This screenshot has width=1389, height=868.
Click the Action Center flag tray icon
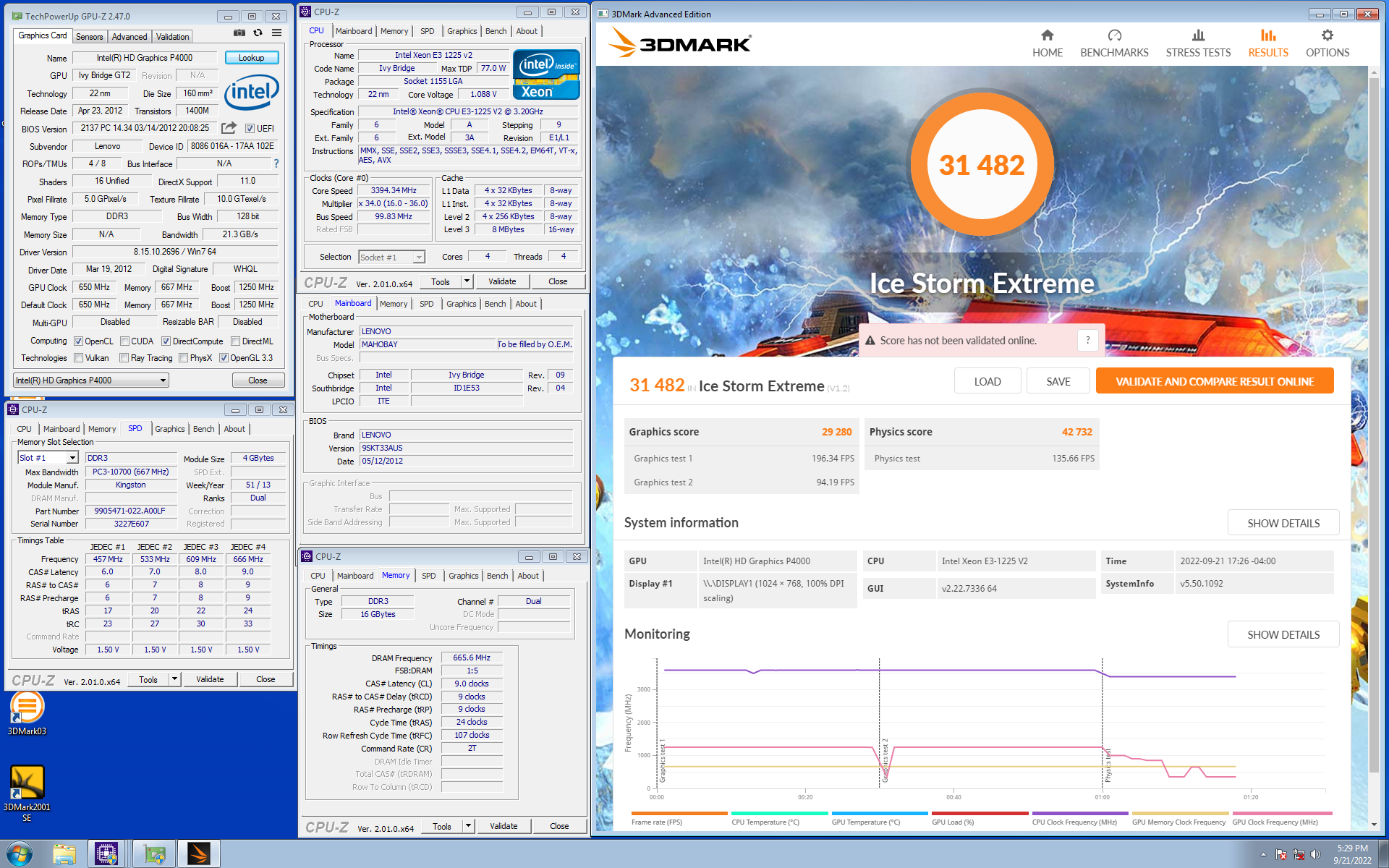[x=1280, y=855]
